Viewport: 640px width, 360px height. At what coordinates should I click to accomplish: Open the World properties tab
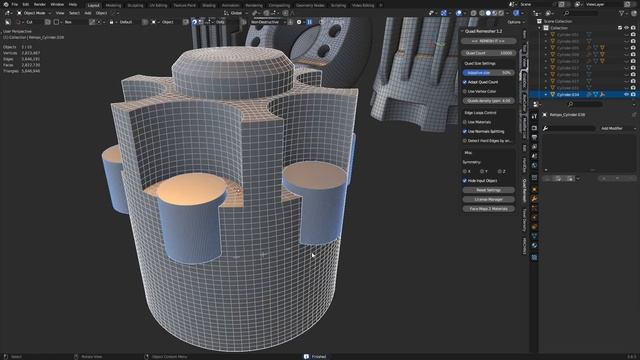[534, 166]
